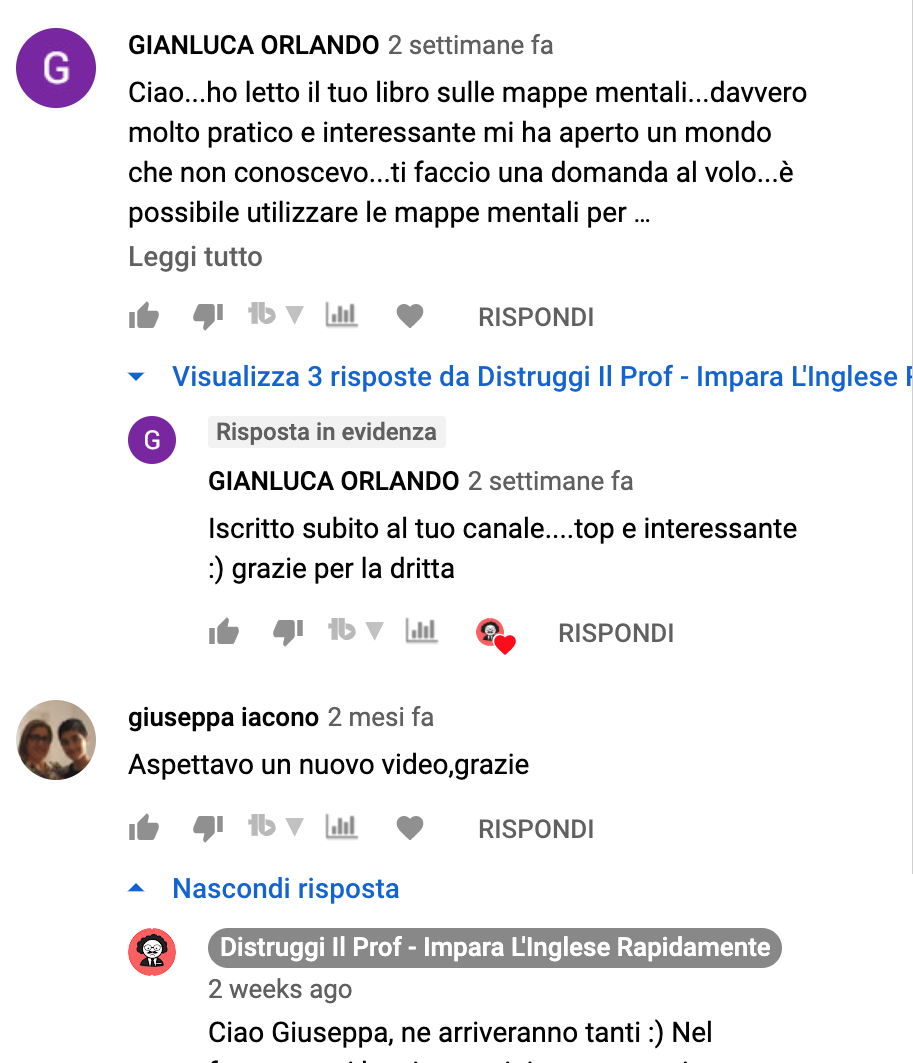Open TubeBuddy dropdown arrow under Gianluca's reply
This screenshot has height=1063, width=913.
coord(374,631)
